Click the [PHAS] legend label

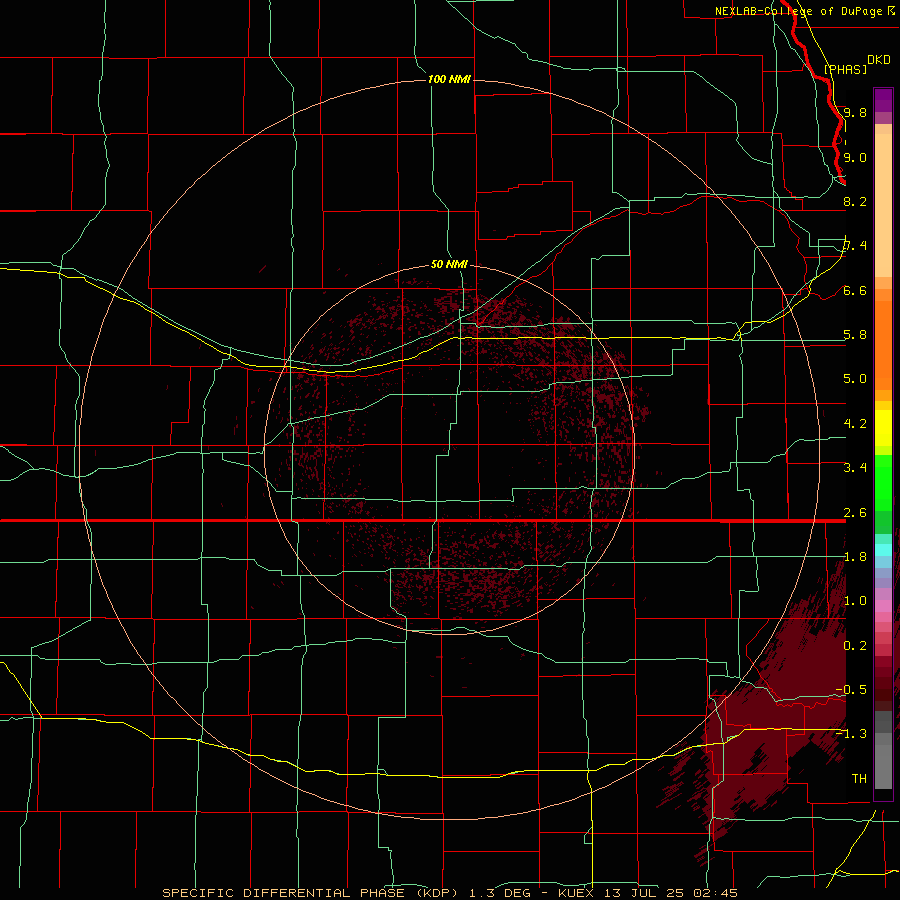845,69
